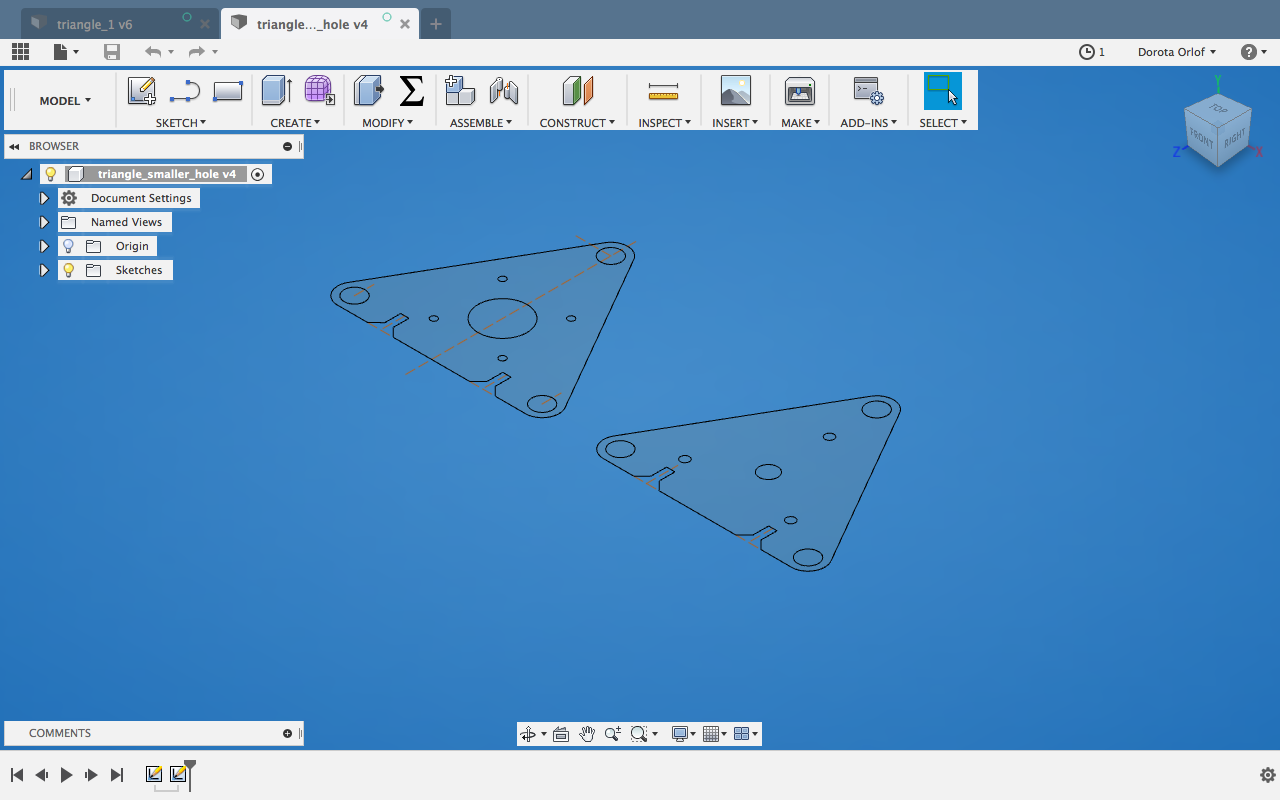Toggle the Sketches folder lightbulb

[69, 270]
